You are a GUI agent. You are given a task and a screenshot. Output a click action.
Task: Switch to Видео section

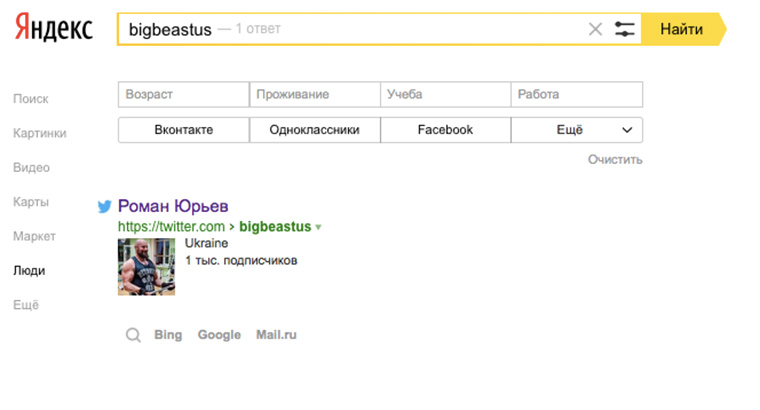click(x=31, y=167)
